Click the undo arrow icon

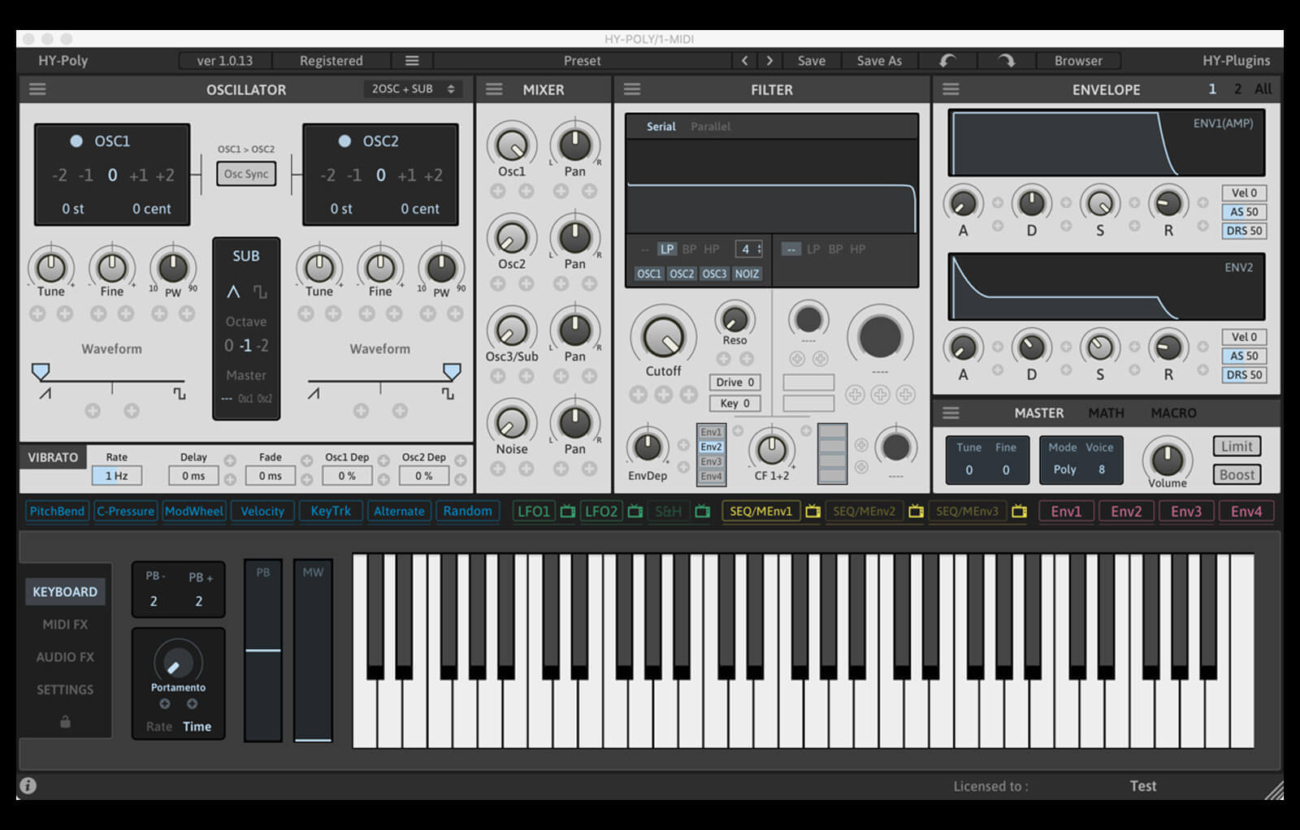pyautogui.click(x=948, y=61)
